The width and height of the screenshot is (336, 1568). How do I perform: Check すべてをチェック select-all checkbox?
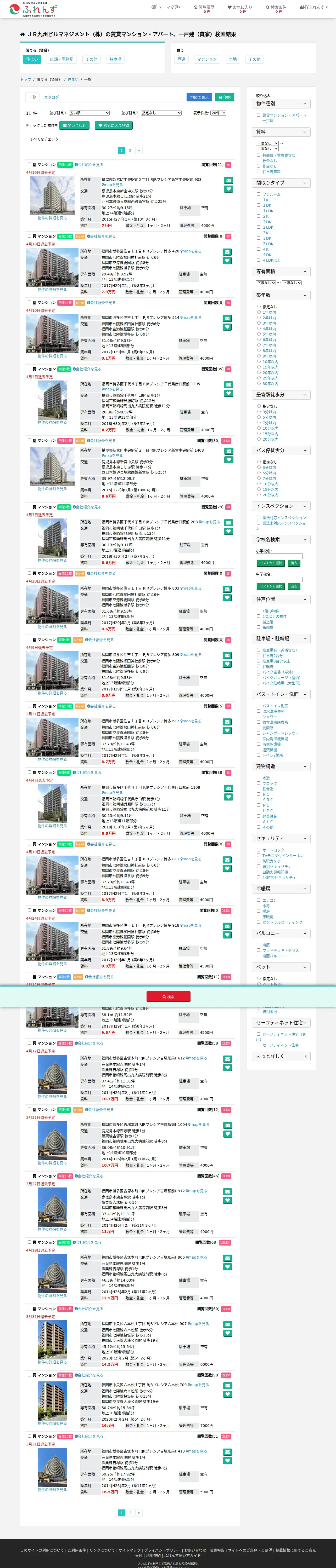click(x=27, y=139)
